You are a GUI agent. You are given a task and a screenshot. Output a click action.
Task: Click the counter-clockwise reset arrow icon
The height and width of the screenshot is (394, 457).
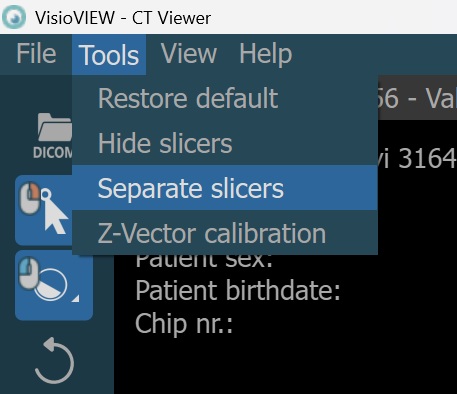tap(54, 361)
